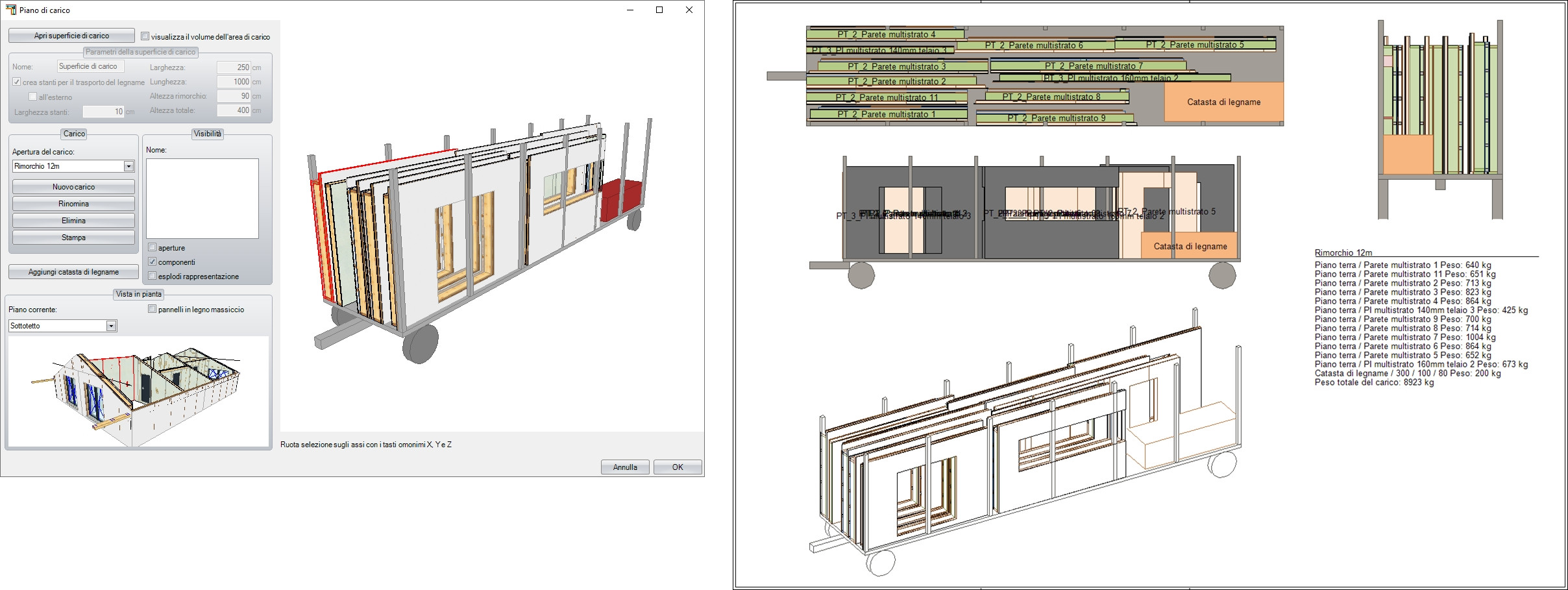Confirm the dialog with OK
This screenshot has height=590, width=1568.
coord(677,467)
